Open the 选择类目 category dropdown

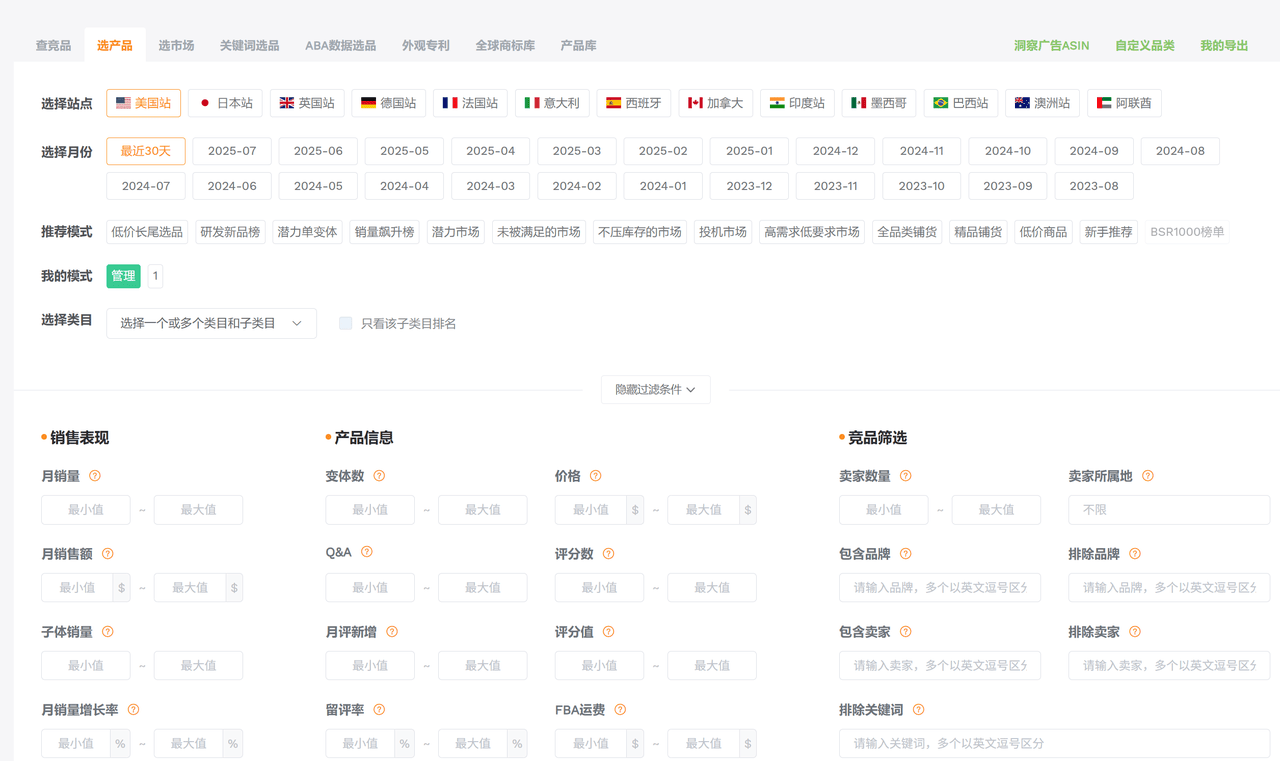point(211,323)
